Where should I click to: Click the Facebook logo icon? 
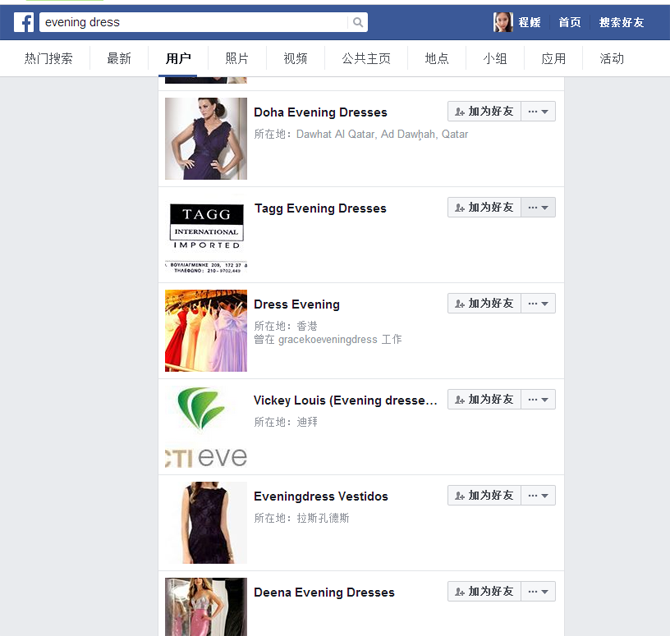[x=23, y=22]
